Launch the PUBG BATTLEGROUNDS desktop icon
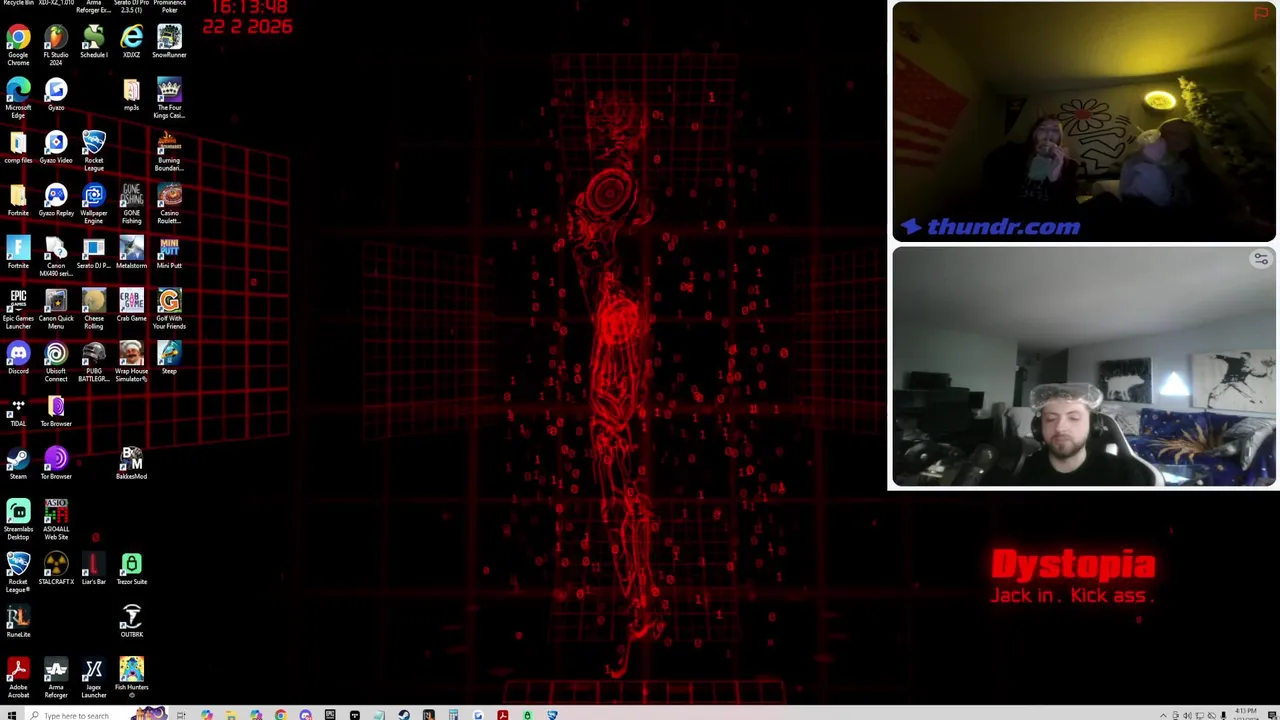 tap(94, 362)
